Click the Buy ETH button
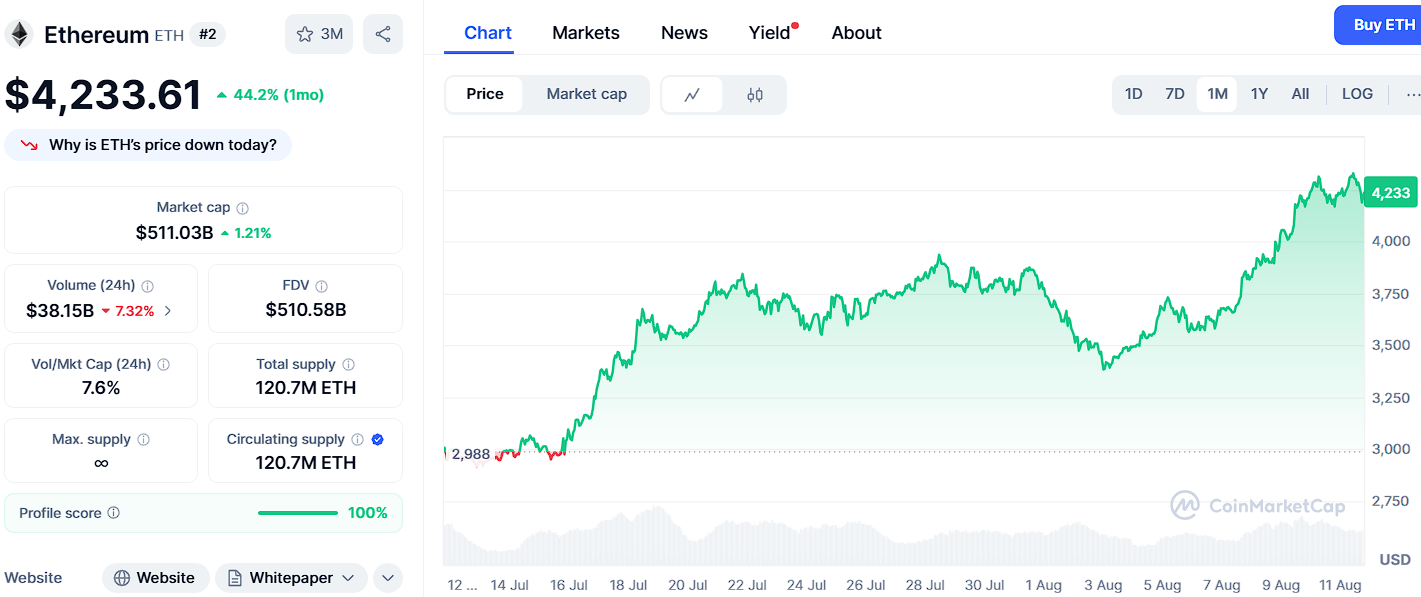Viewport: 1421px width, 597px height. [1378, 25]
